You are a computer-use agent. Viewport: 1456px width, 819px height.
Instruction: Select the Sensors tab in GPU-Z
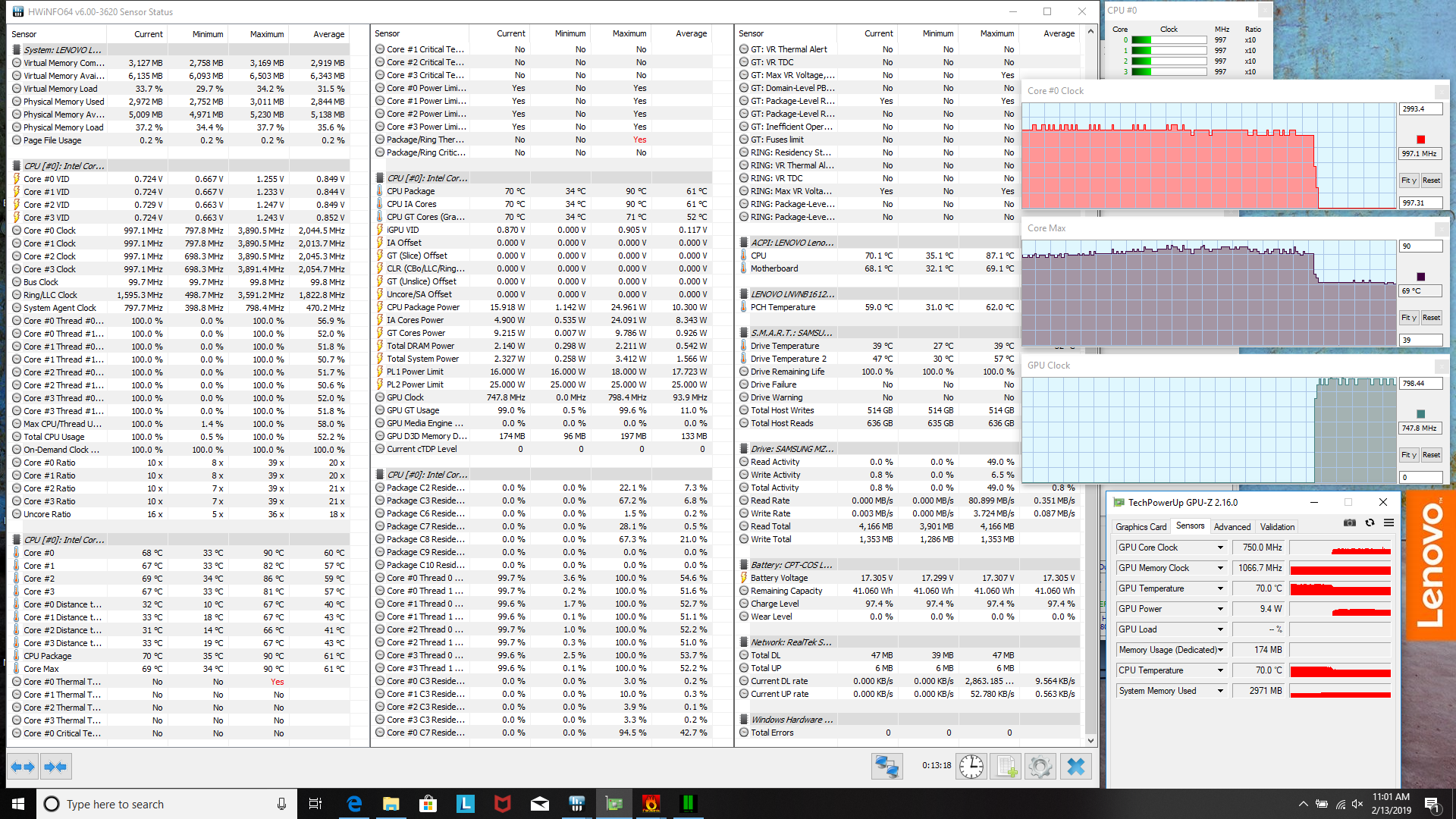coord(1190,526)
